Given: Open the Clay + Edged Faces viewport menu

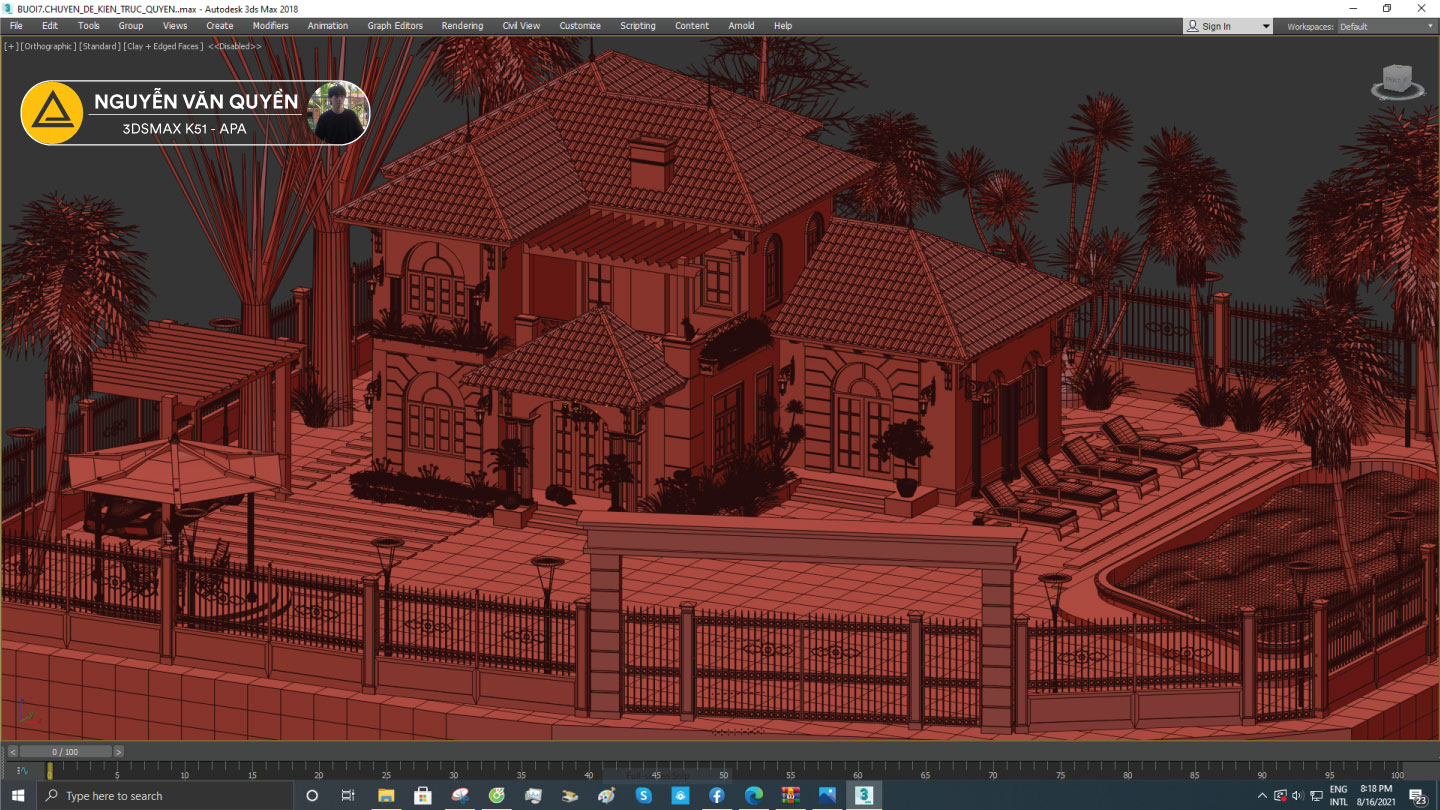Looking at the screenshot, I should 163,46.
